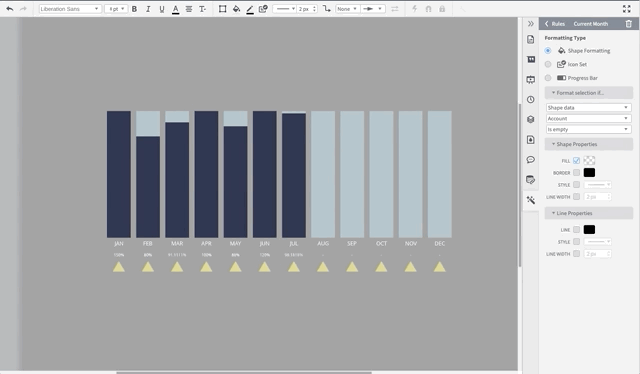Enable the line STYLE checkbox under Line Properties

coord(576,242)
